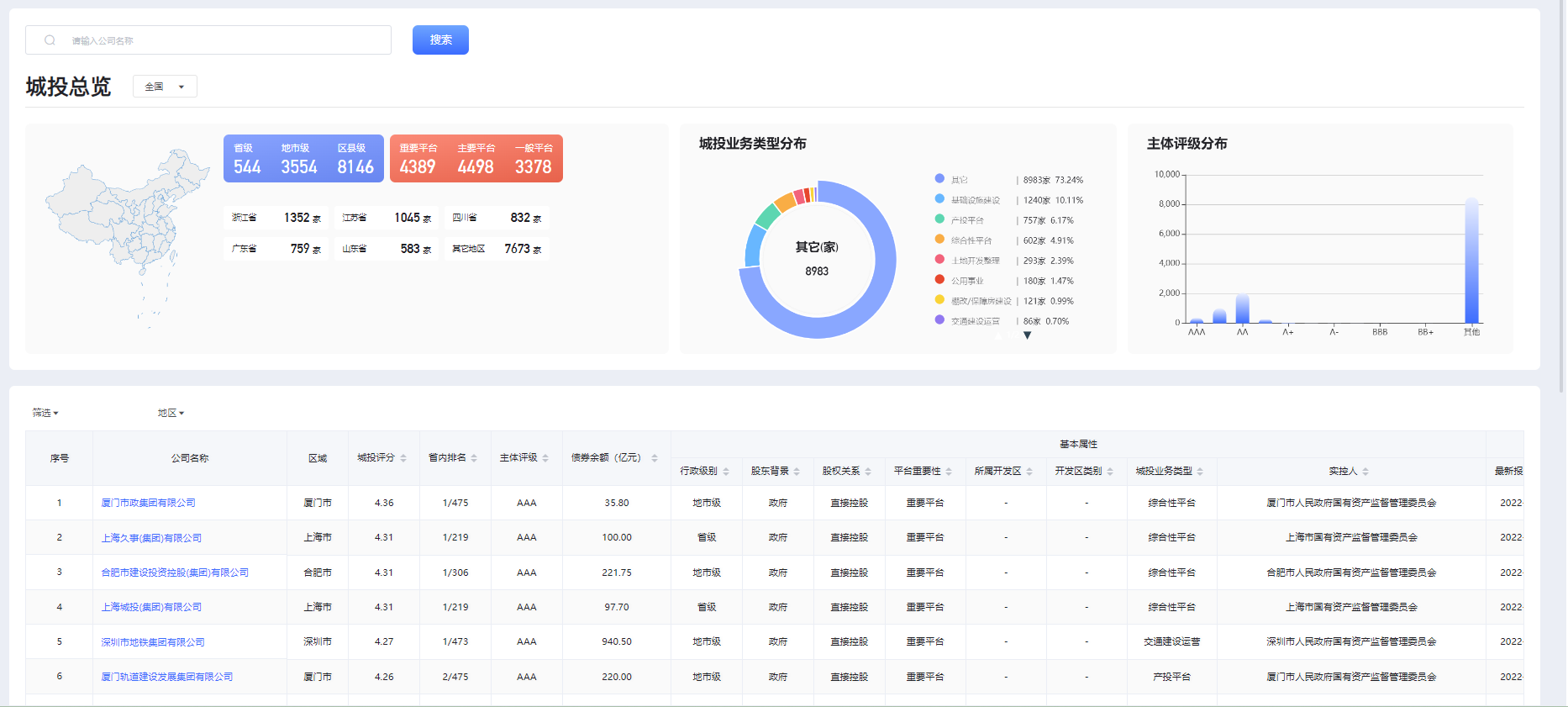Expand the 地区 filter dropdown
The height and width of the screenshot is (707, 1568).
coord(171,413)
